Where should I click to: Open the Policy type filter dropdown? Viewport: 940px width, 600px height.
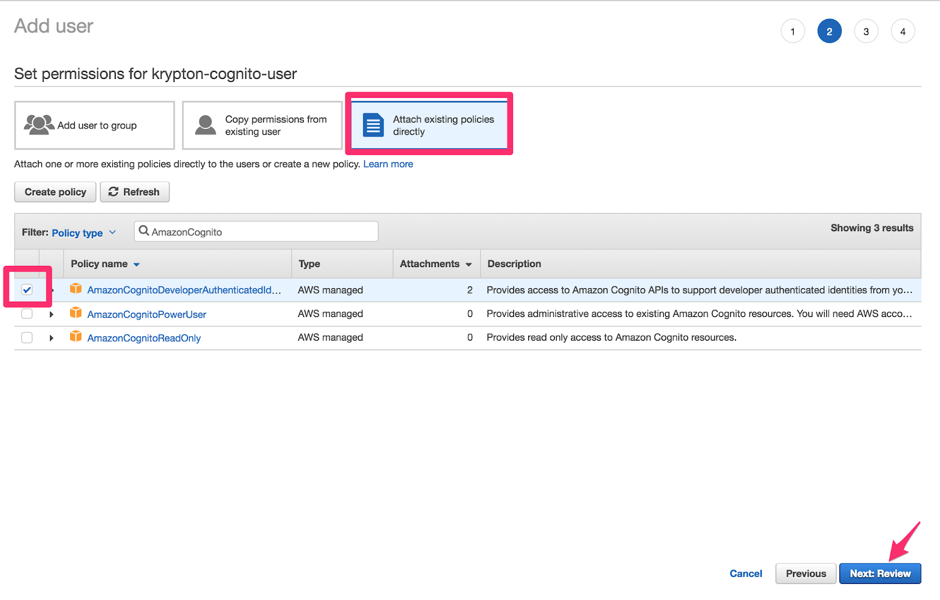pyautogui.click(x=84, y=233)
